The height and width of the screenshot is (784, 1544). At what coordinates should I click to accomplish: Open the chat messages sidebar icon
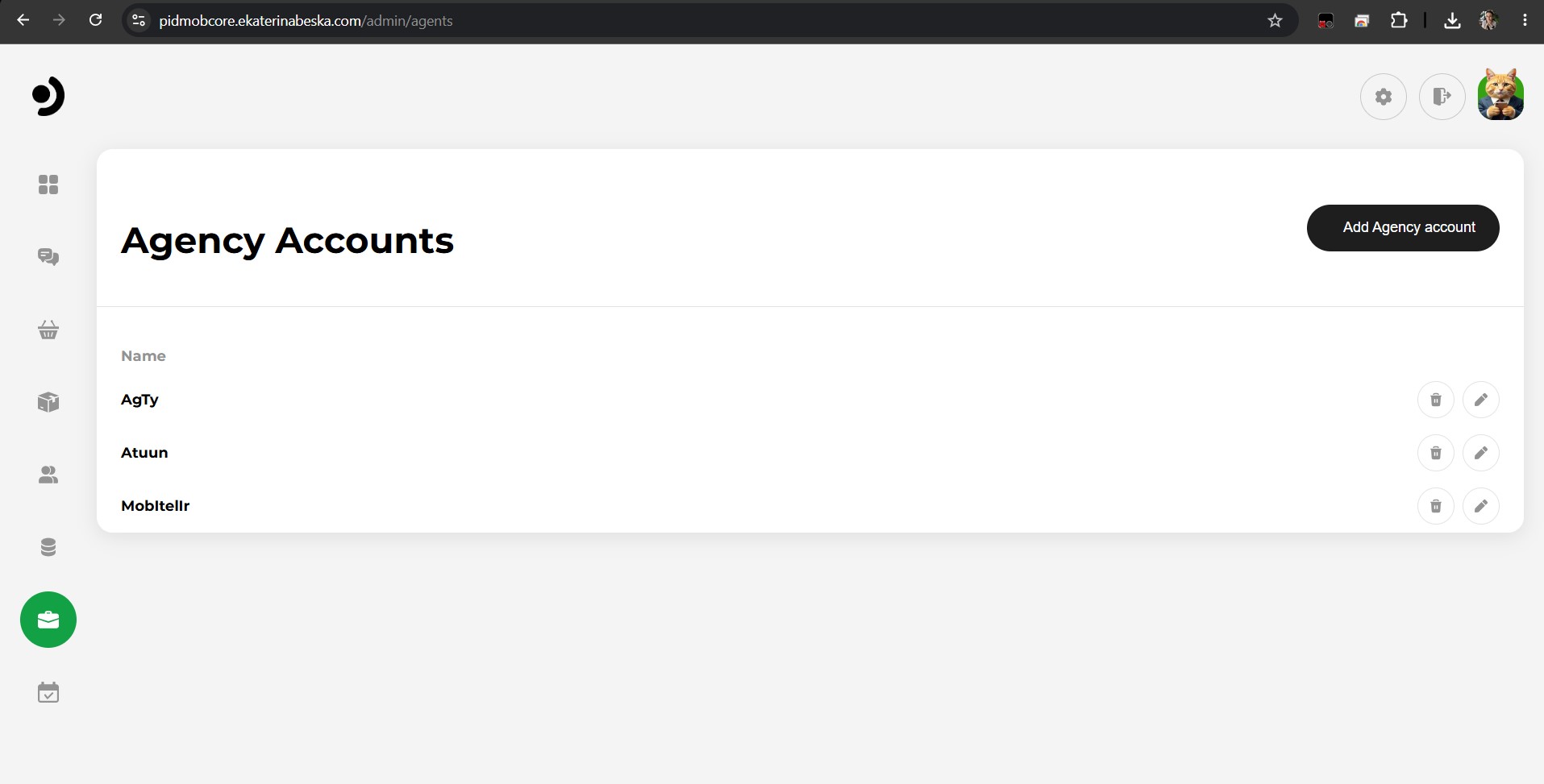pos(48,257)
